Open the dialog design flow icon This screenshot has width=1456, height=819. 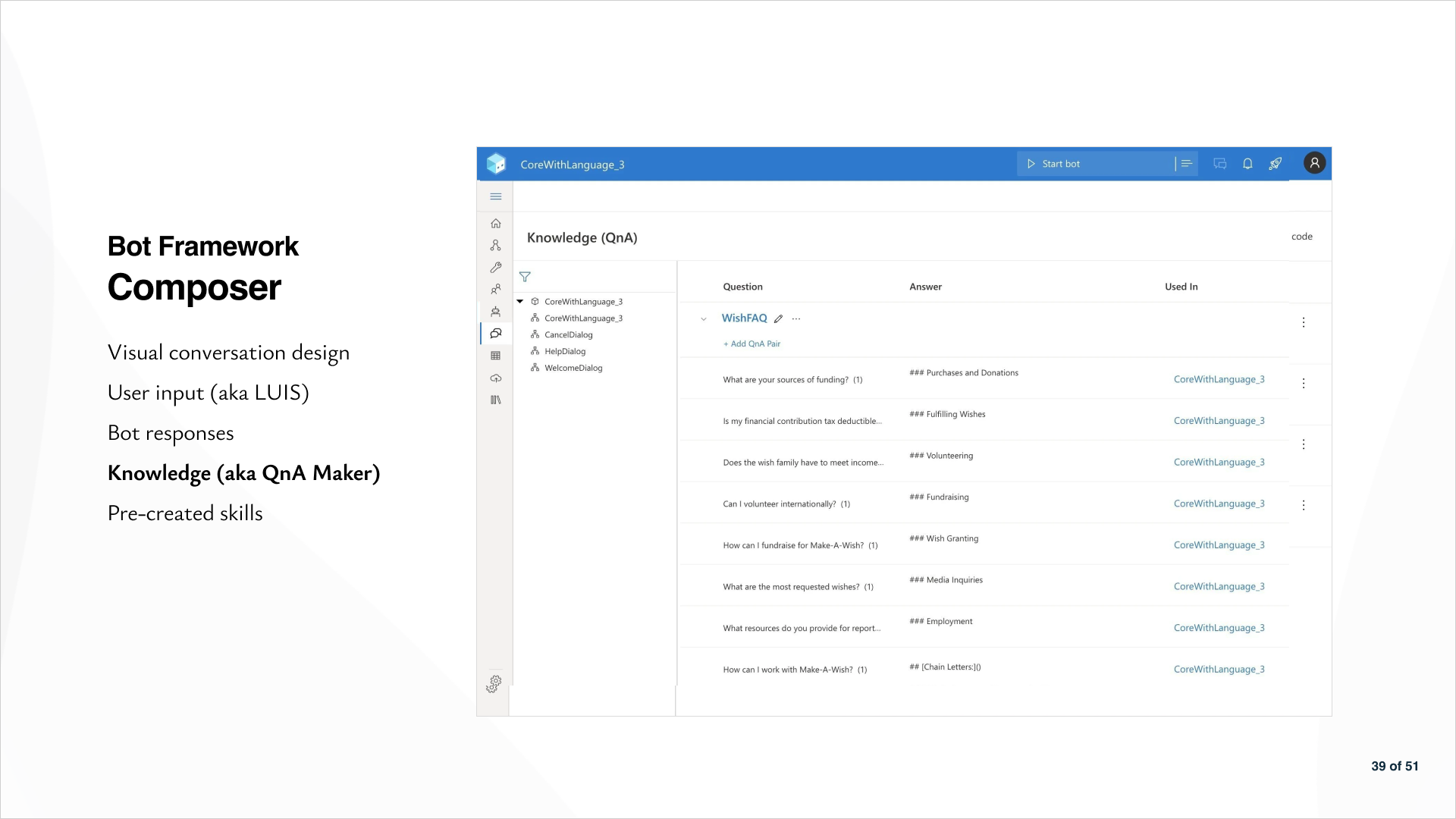pyautogui.click(x=496, y=245)
